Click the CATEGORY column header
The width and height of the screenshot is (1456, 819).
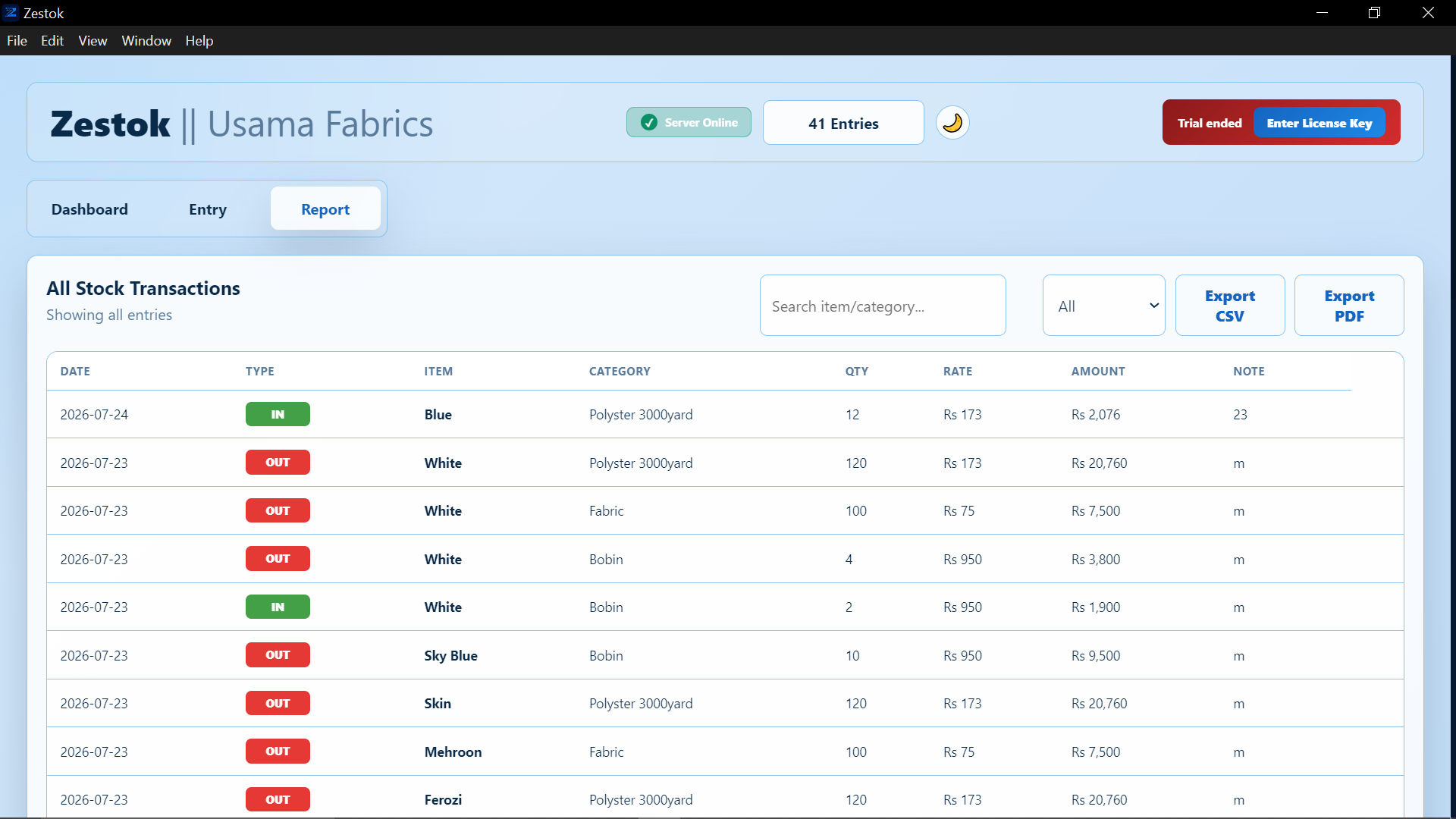pos(620,372)
